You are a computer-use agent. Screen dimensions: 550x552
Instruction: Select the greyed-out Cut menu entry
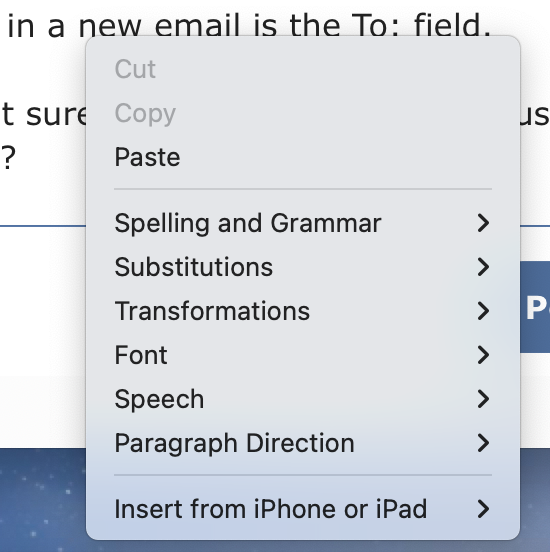pos(303,69)
